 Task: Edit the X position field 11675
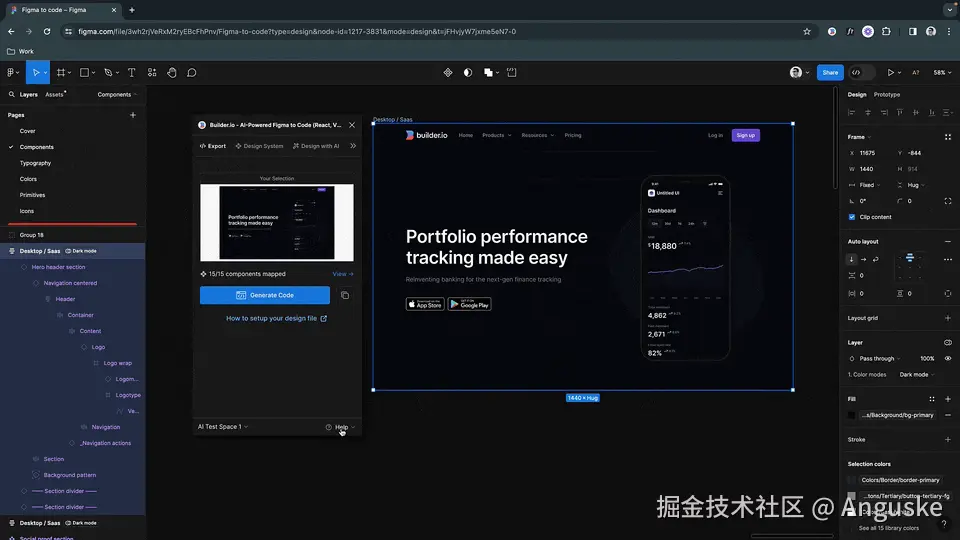click(x=869, y=153)
